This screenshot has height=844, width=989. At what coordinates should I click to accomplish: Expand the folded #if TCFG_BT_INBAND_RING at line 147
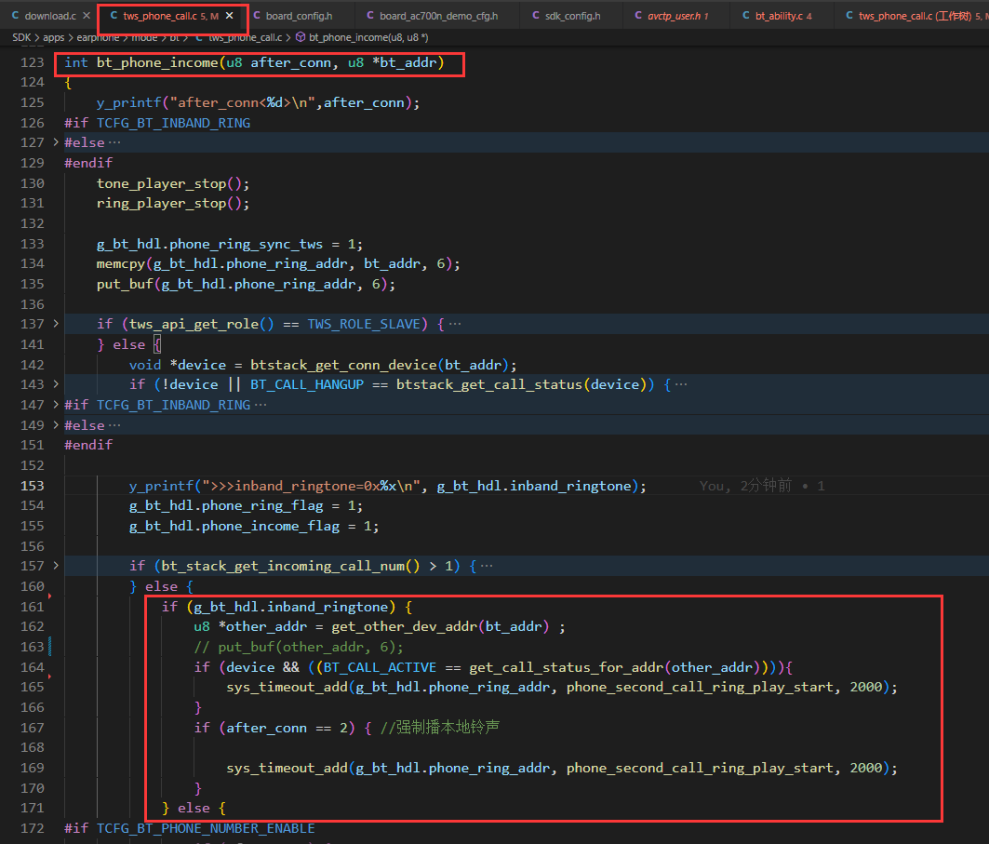[x=56, y=404]
